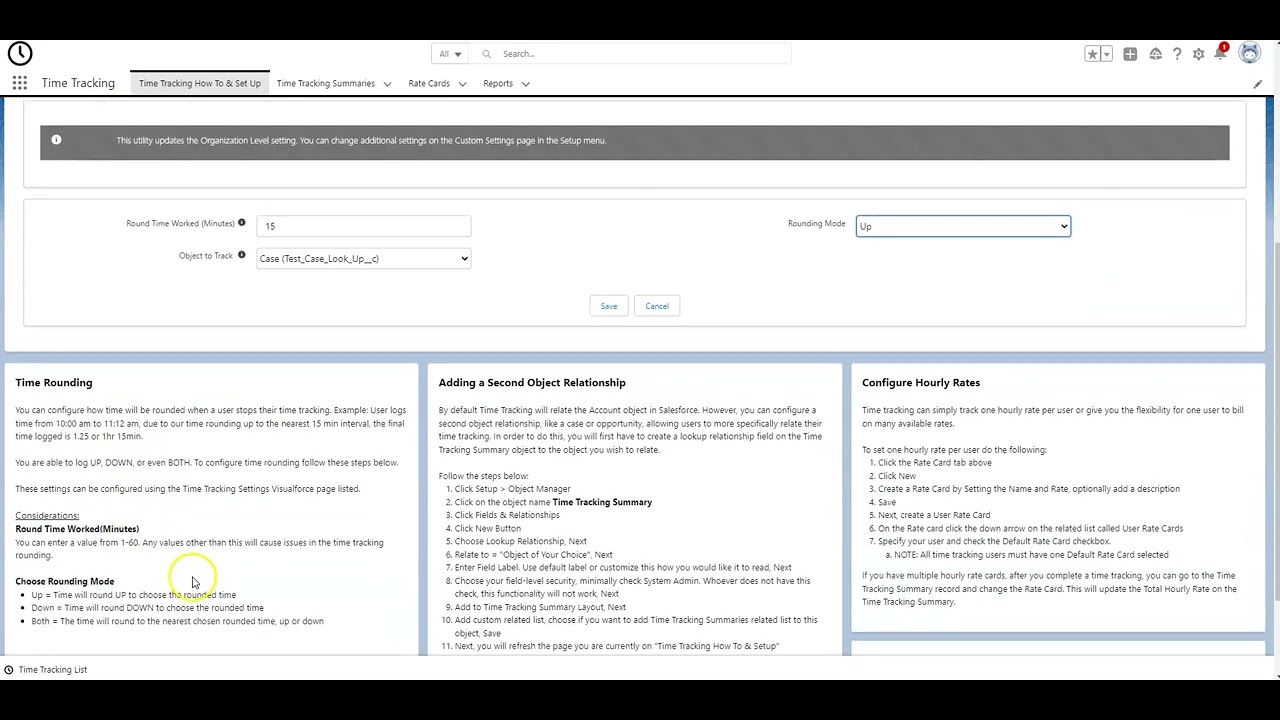Open the user profile avatar
This screenshot has height=720, width=1280.
click(1249, 54)
